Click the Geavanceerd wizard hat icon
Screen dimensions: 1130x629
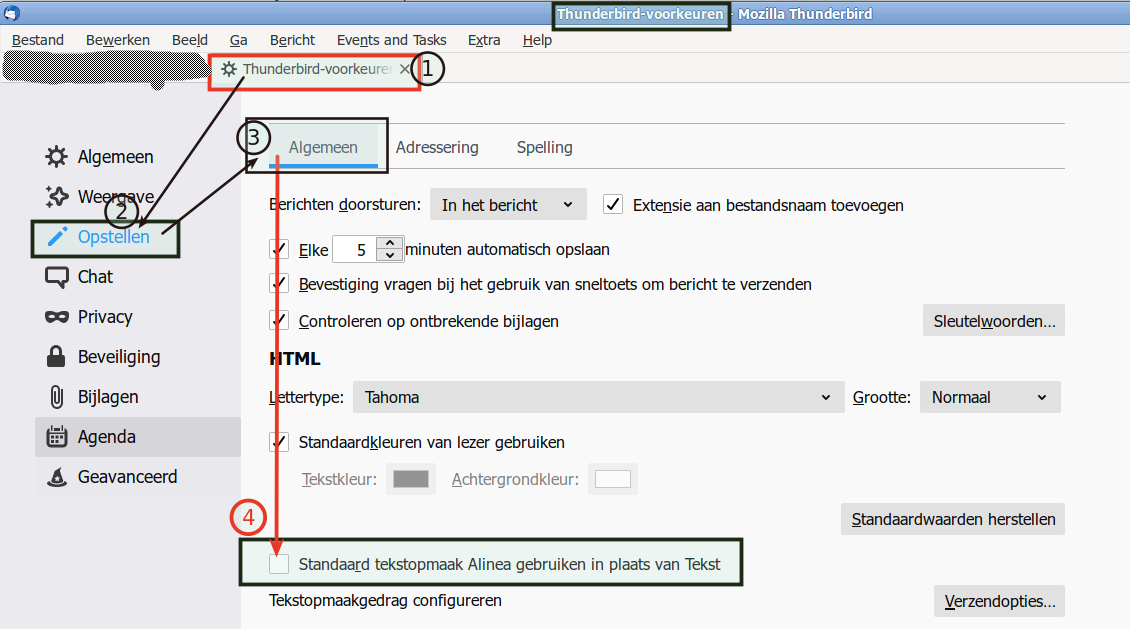coord(56,477)
